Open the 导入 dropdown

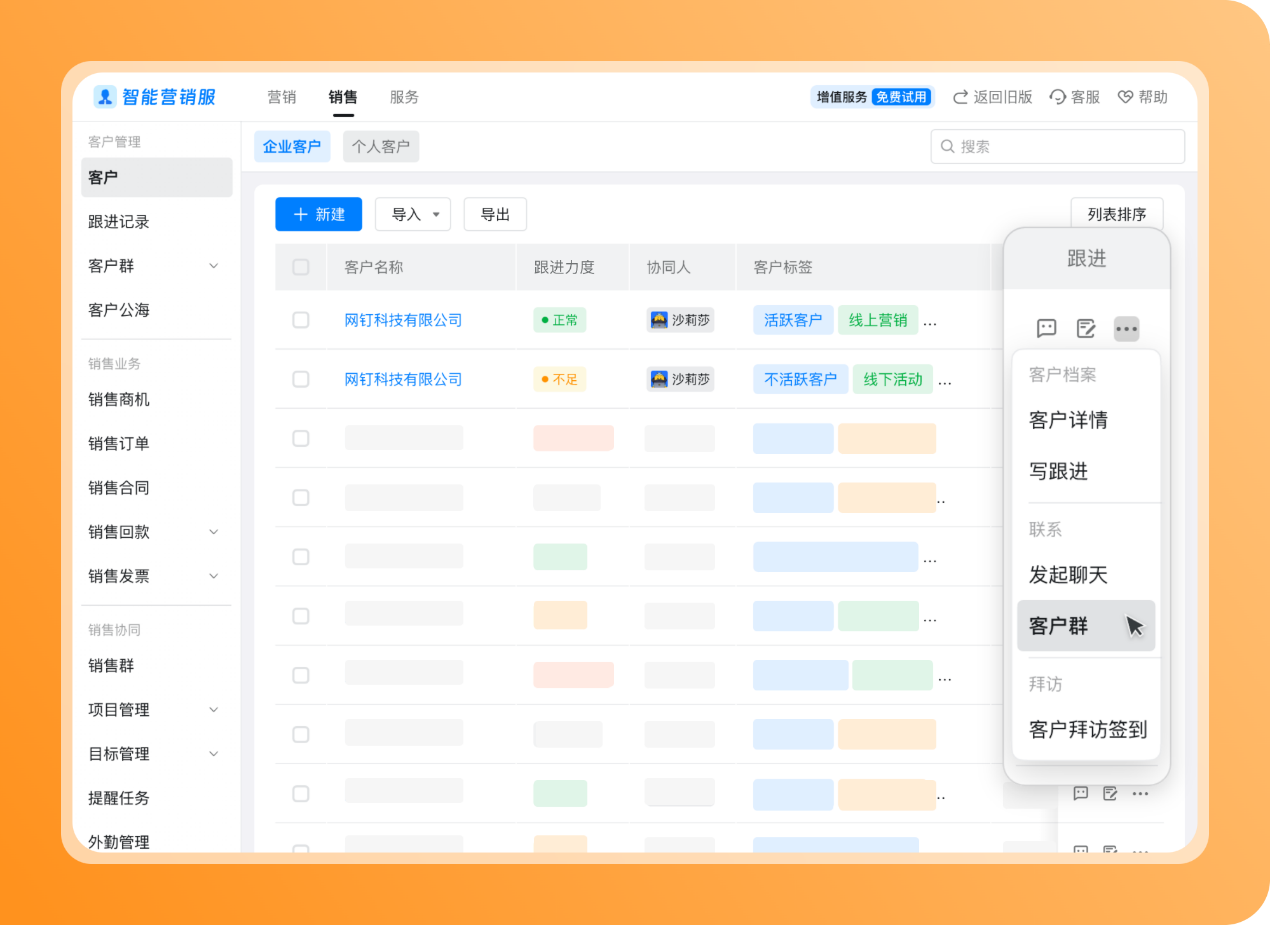coord(412,214)
